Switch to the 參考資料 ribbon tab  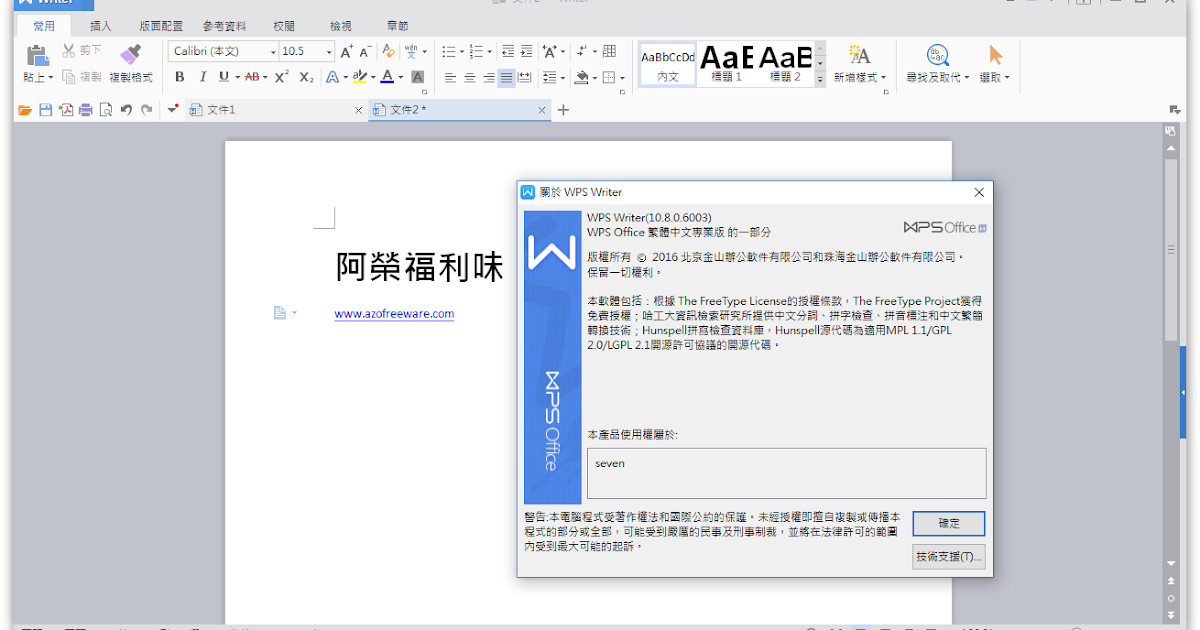224,26
